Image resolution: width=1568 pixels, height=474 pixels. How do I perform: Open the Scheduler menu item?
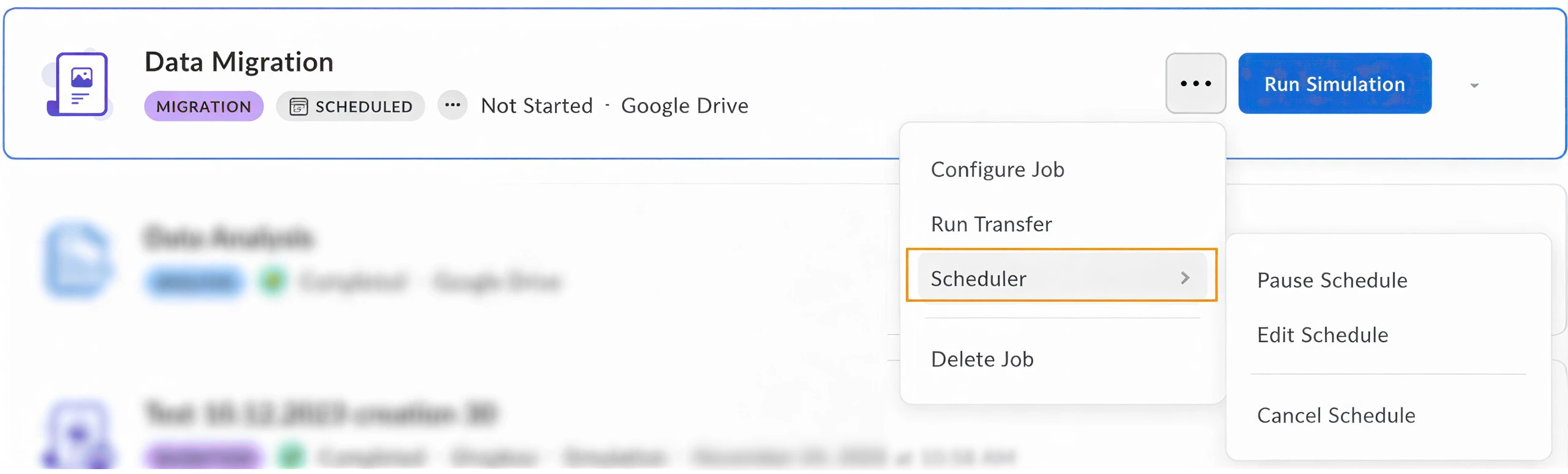coord(978,278)
